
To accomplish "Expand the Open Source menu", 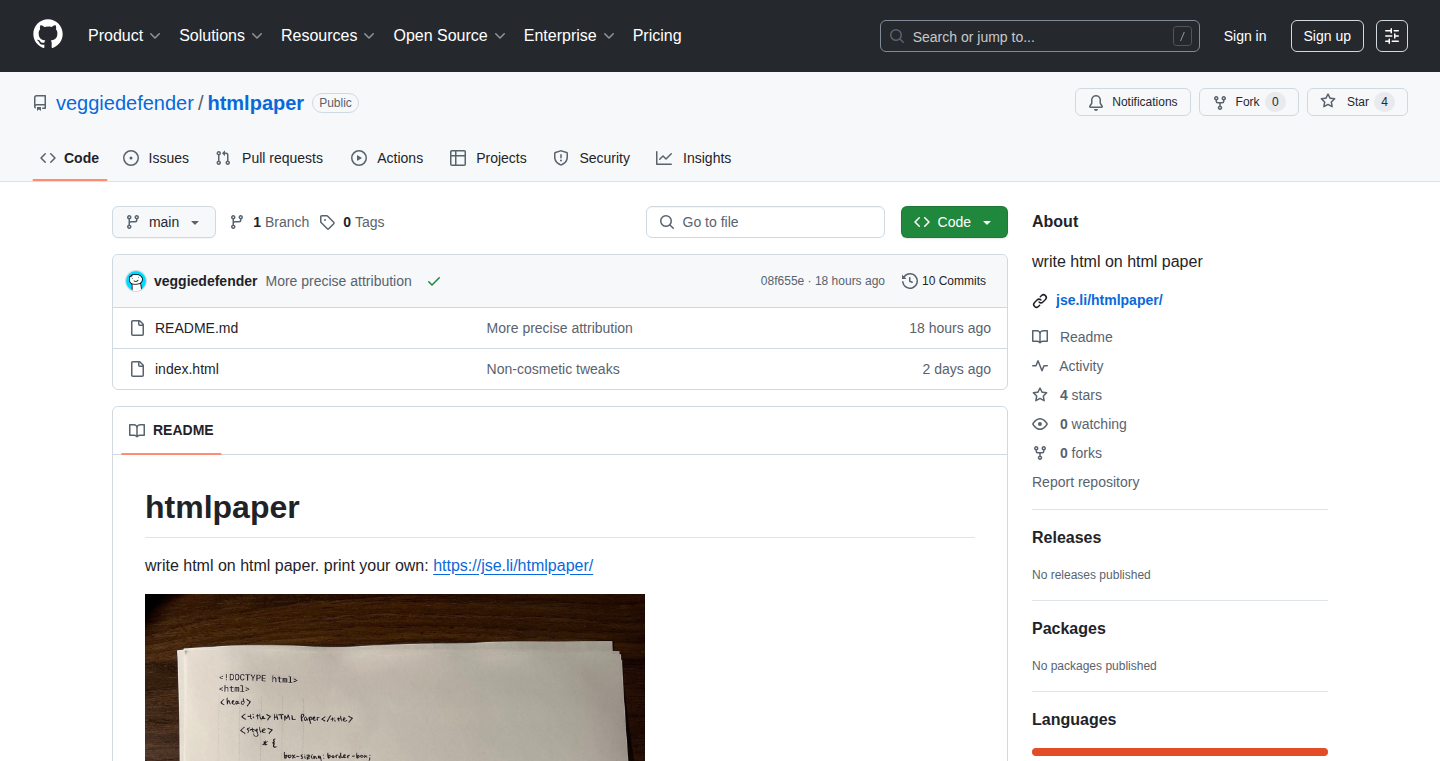I will pyautogui.click(x=449, y=35).
